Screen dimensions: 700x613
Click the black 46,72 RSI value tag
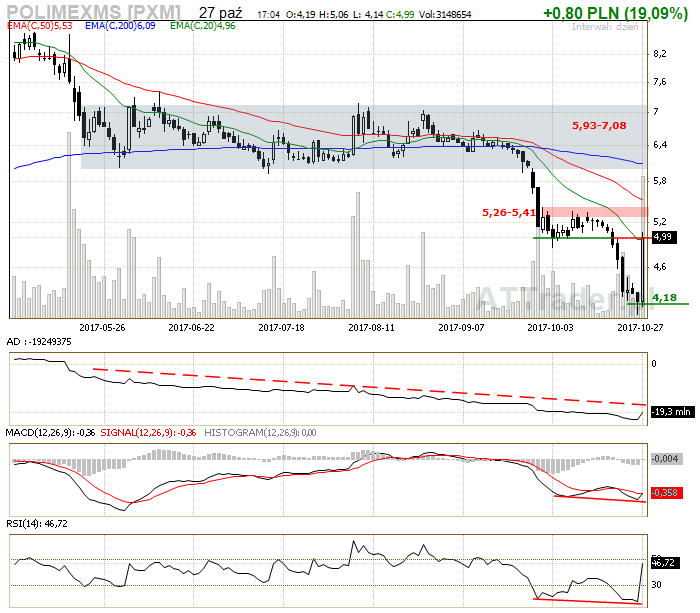(665, 563)
